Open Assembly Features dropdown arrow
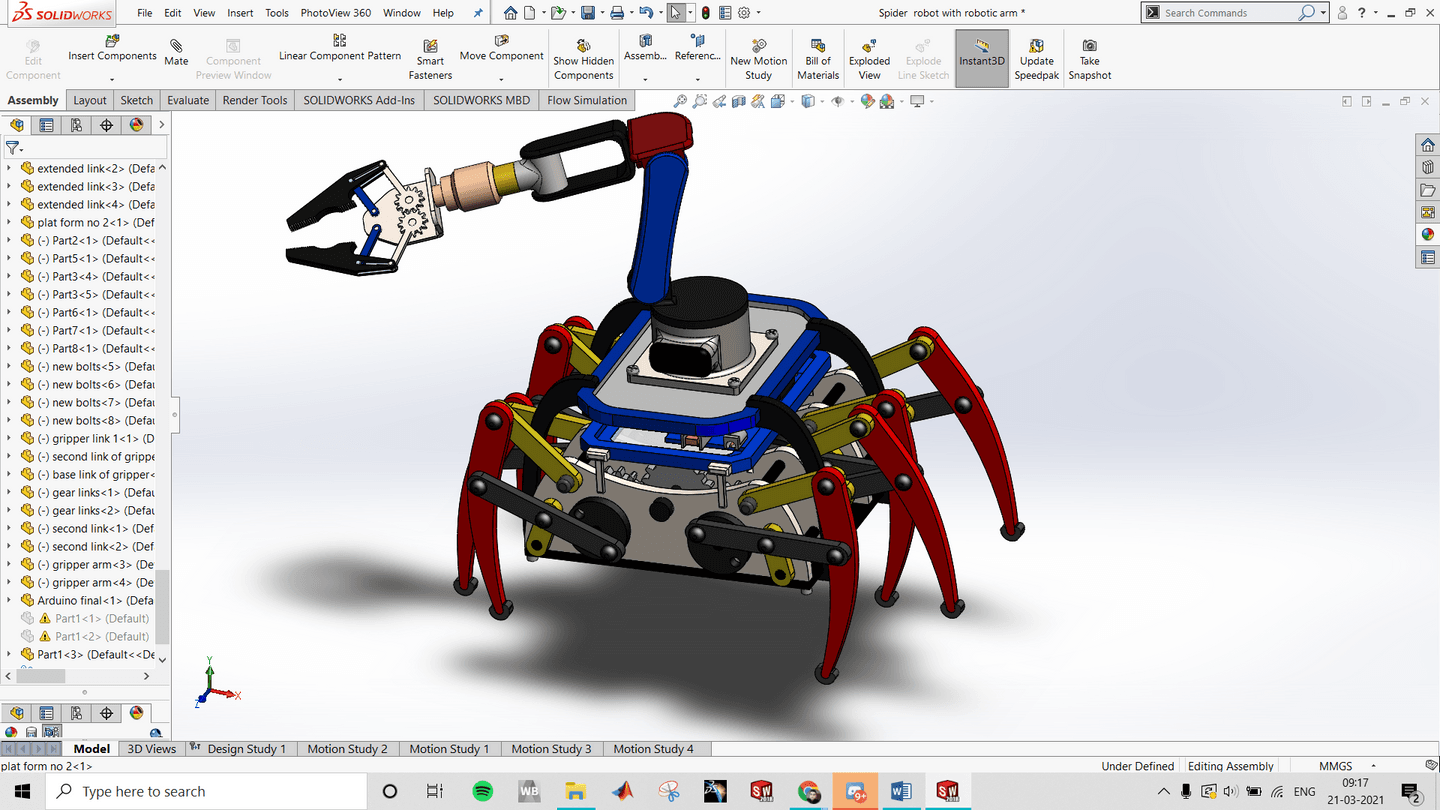 tap(645, 80)
